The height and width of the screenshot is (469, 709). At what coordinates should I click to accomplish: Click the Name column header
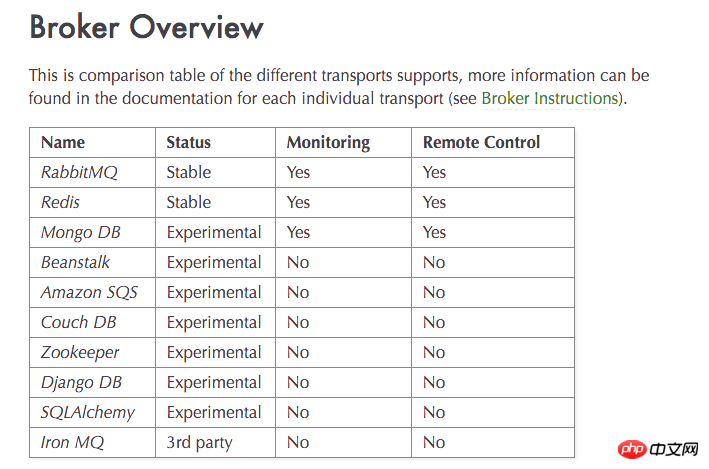(x=63, y=142)
